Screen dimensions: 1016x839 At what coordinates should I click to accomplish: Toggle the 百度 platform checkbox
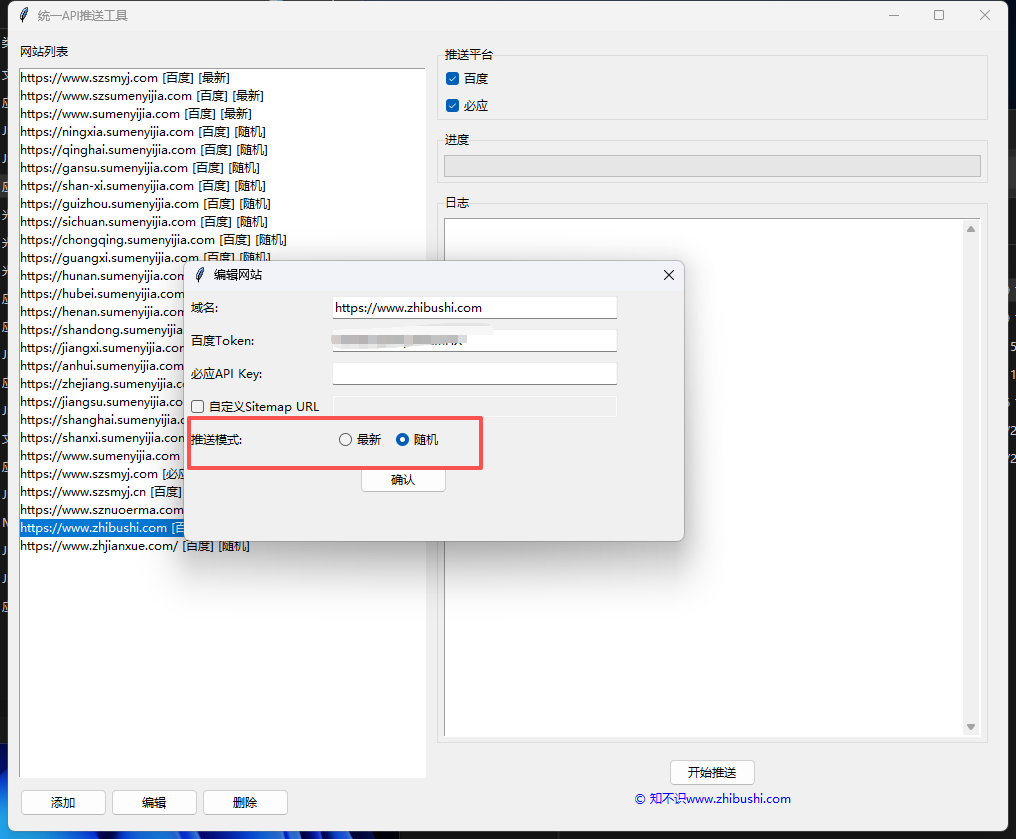pos(453,78)
